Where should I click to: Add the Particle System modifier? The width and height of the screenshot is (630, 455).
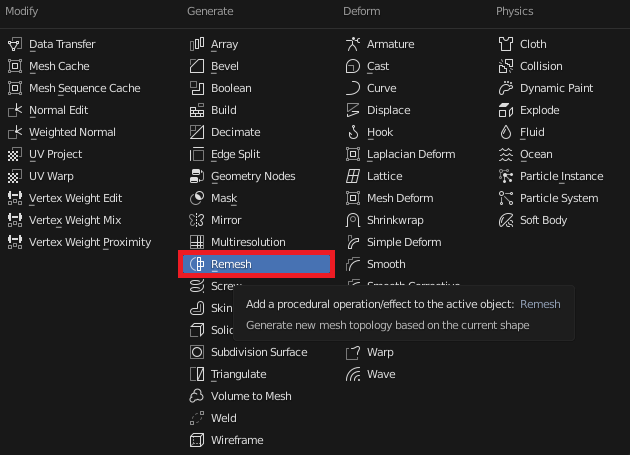[558, 198]
